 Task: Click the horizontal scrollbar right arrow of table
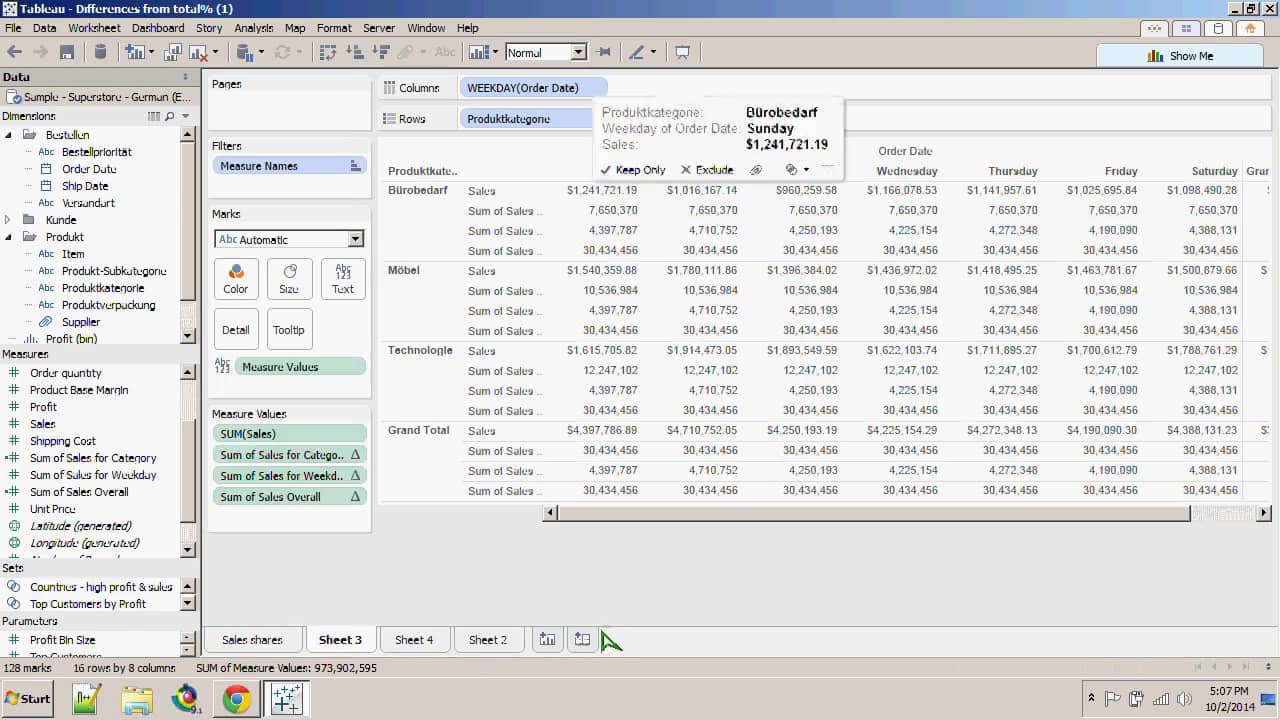1264,513
